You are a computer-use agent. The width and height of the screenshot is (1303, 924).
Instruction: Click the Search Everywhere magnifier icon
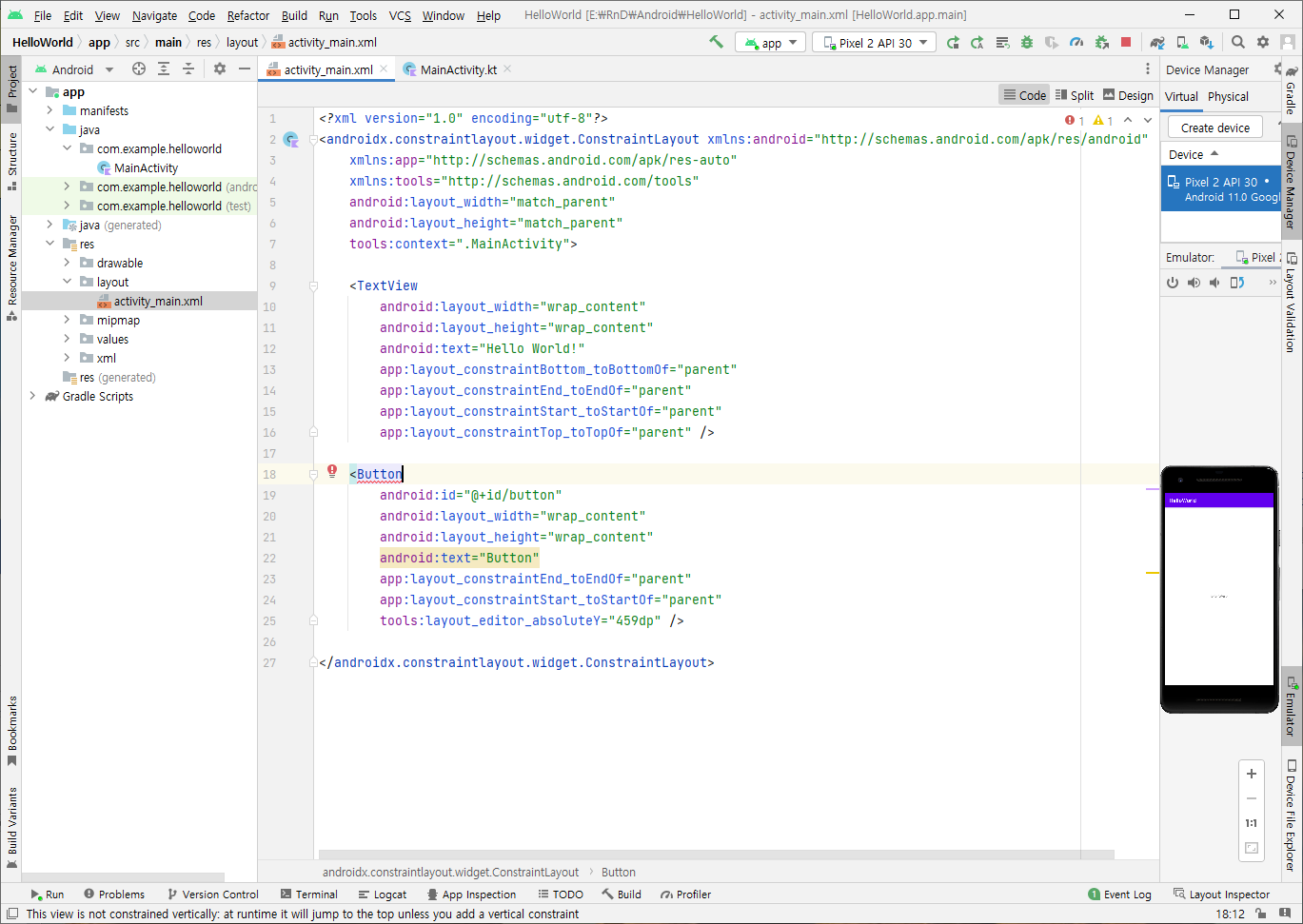(1238, 42)
